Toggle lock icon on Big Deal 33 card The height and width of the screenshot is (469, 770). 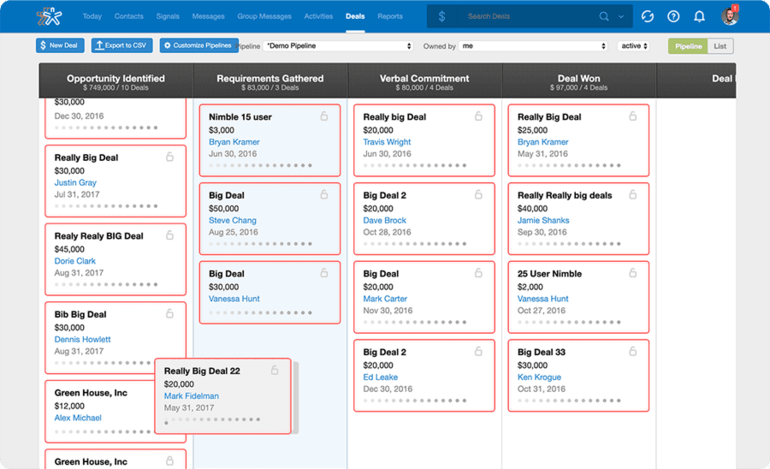633,351
